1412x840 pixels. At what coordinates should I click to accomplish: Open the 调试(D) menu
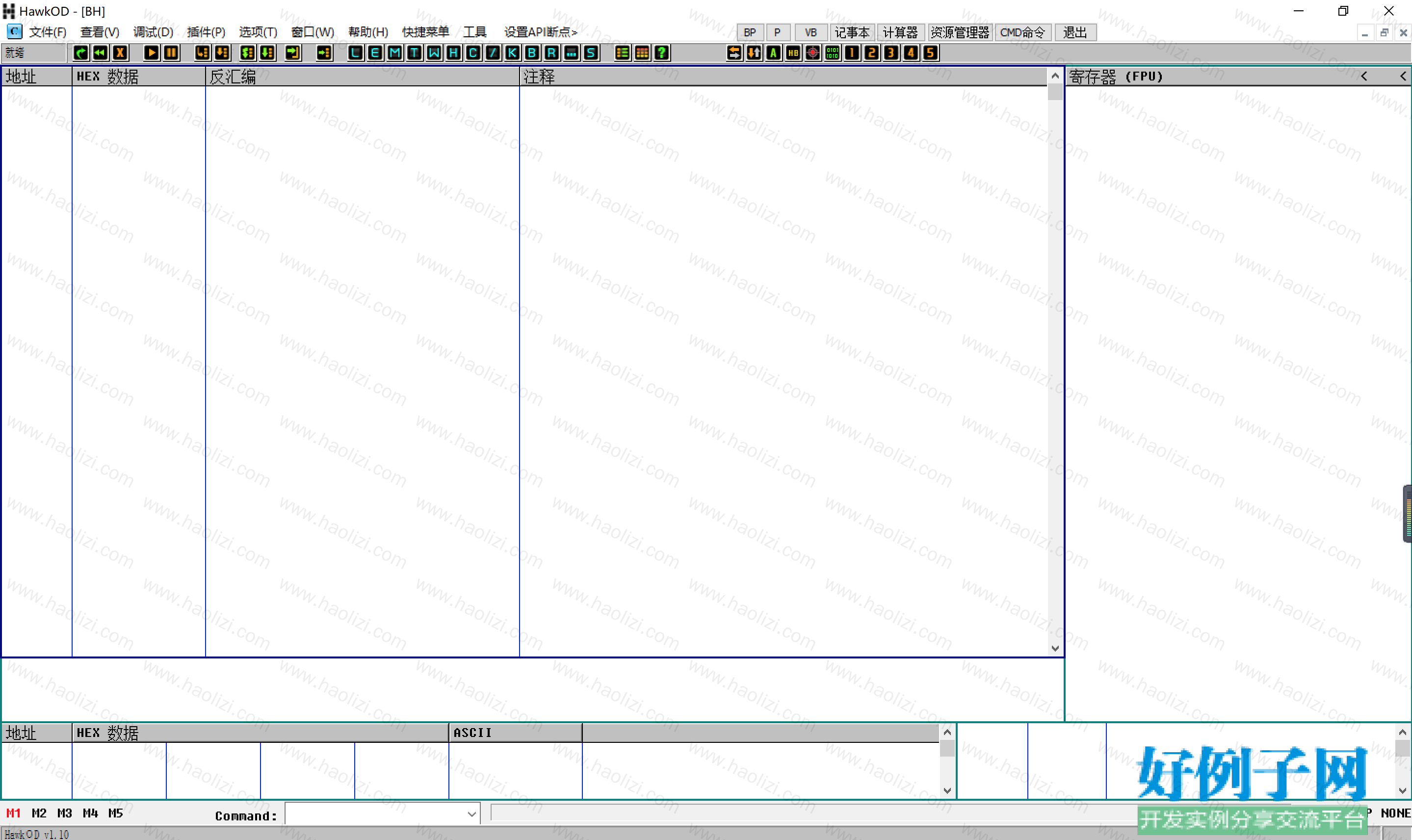pos(154,32)
